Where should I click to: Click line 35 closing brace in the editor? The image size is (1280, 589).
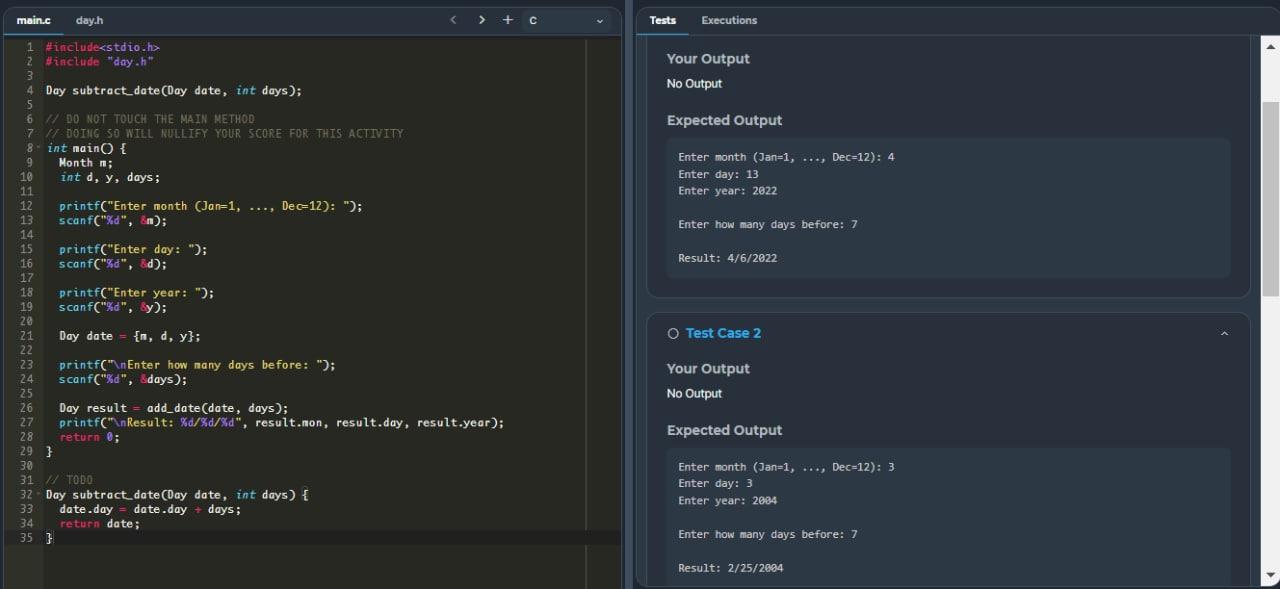(x=50, y=537)
